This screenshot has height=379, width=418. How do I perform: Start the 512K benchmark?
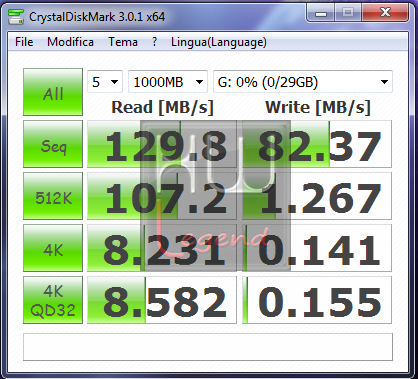coord(53,196)
